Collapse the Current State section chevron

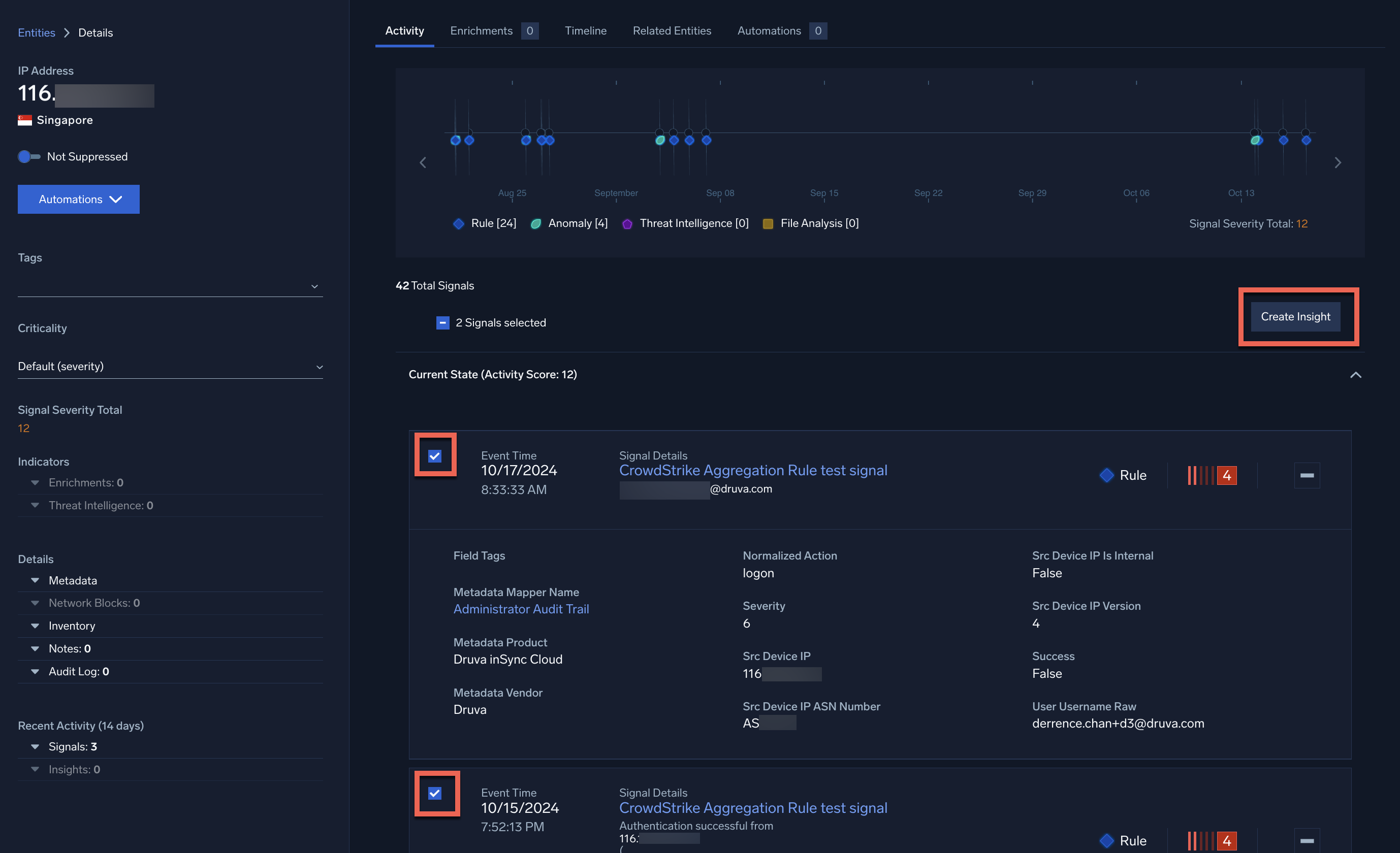click(1355, 375)
